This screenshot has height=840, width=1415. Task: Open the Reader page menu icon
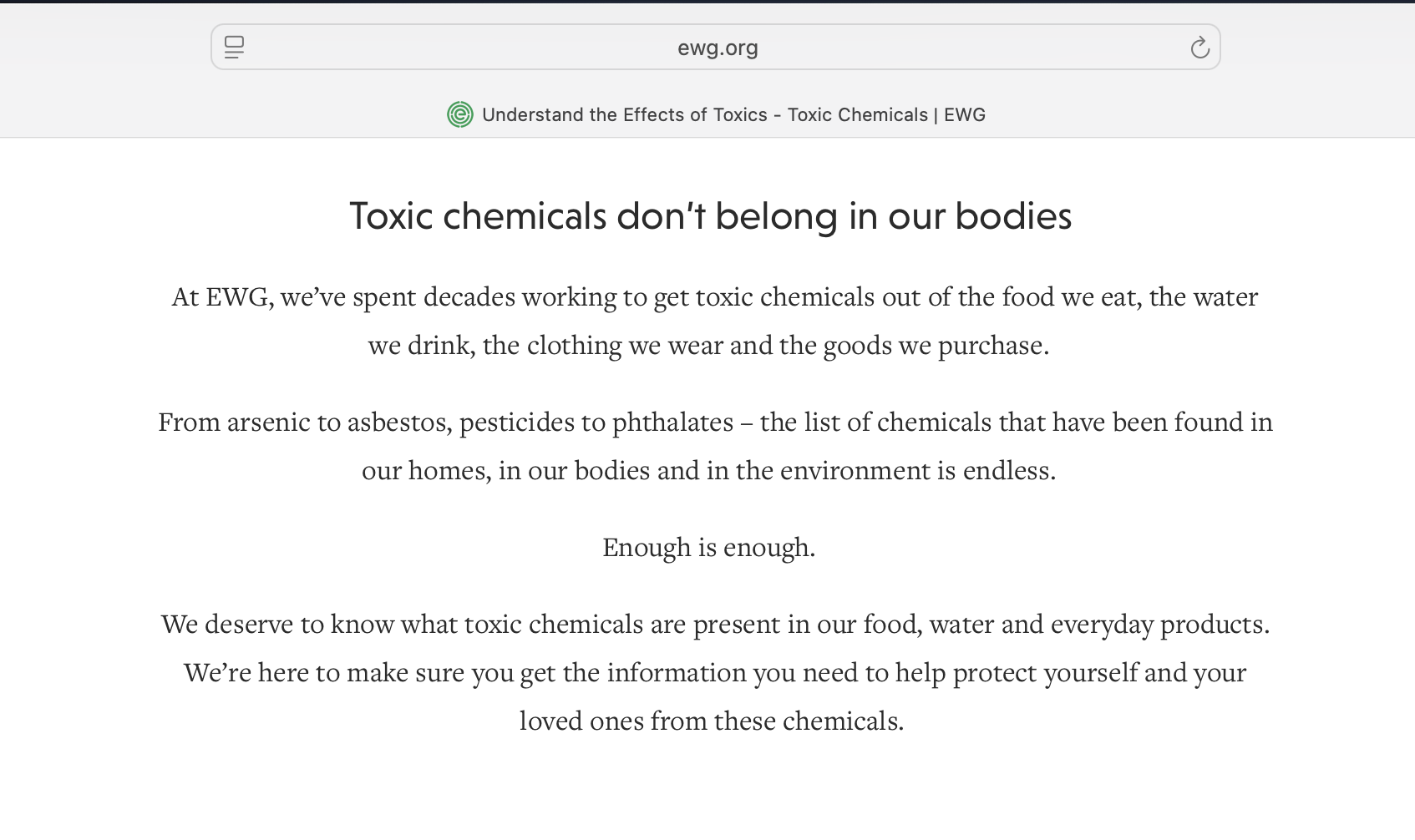click(x=235, y=47)
